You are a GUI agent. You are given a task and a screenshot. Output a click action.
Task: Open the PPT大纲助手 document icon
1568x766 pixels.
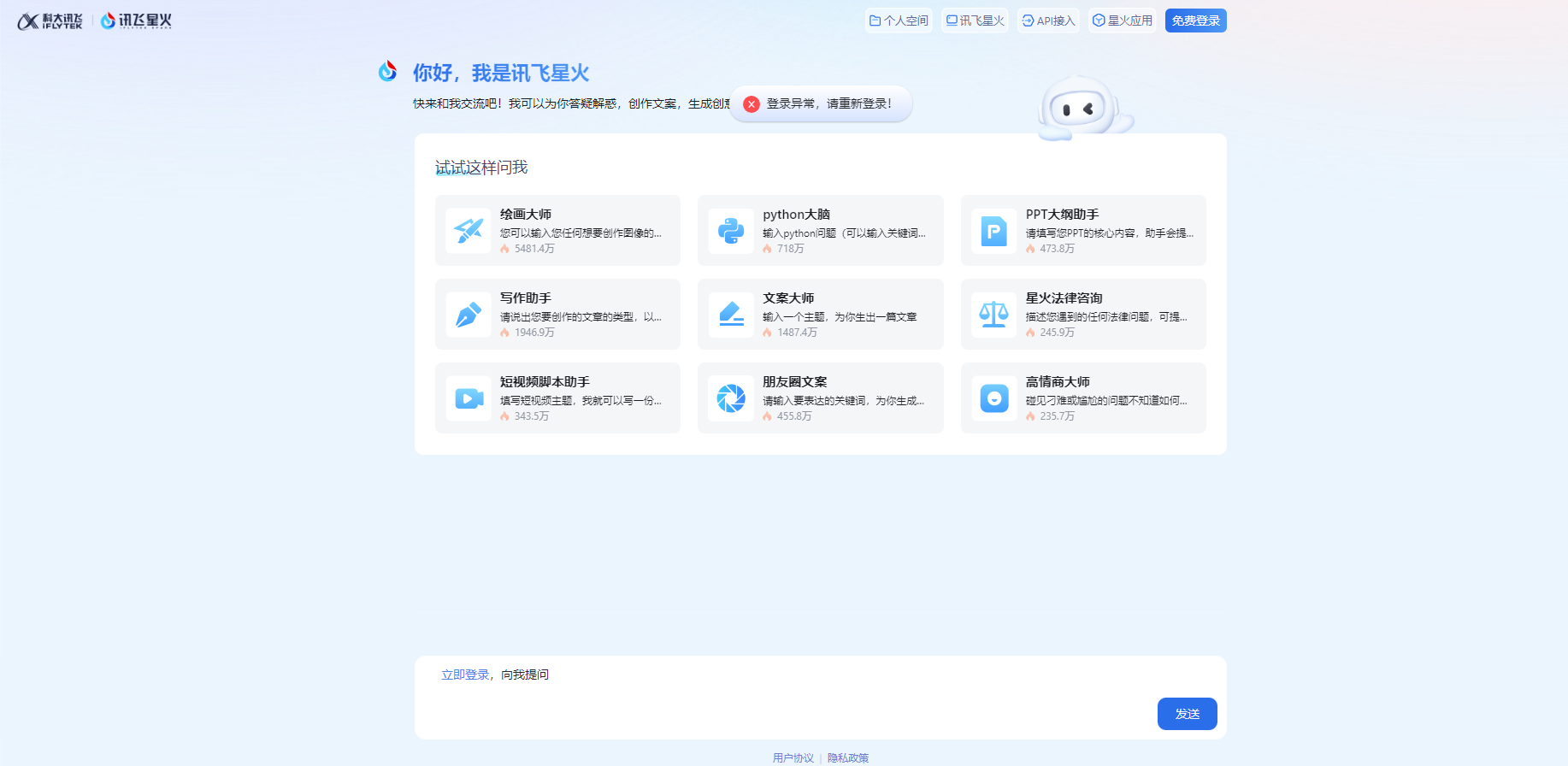click(x=993, y=231)
